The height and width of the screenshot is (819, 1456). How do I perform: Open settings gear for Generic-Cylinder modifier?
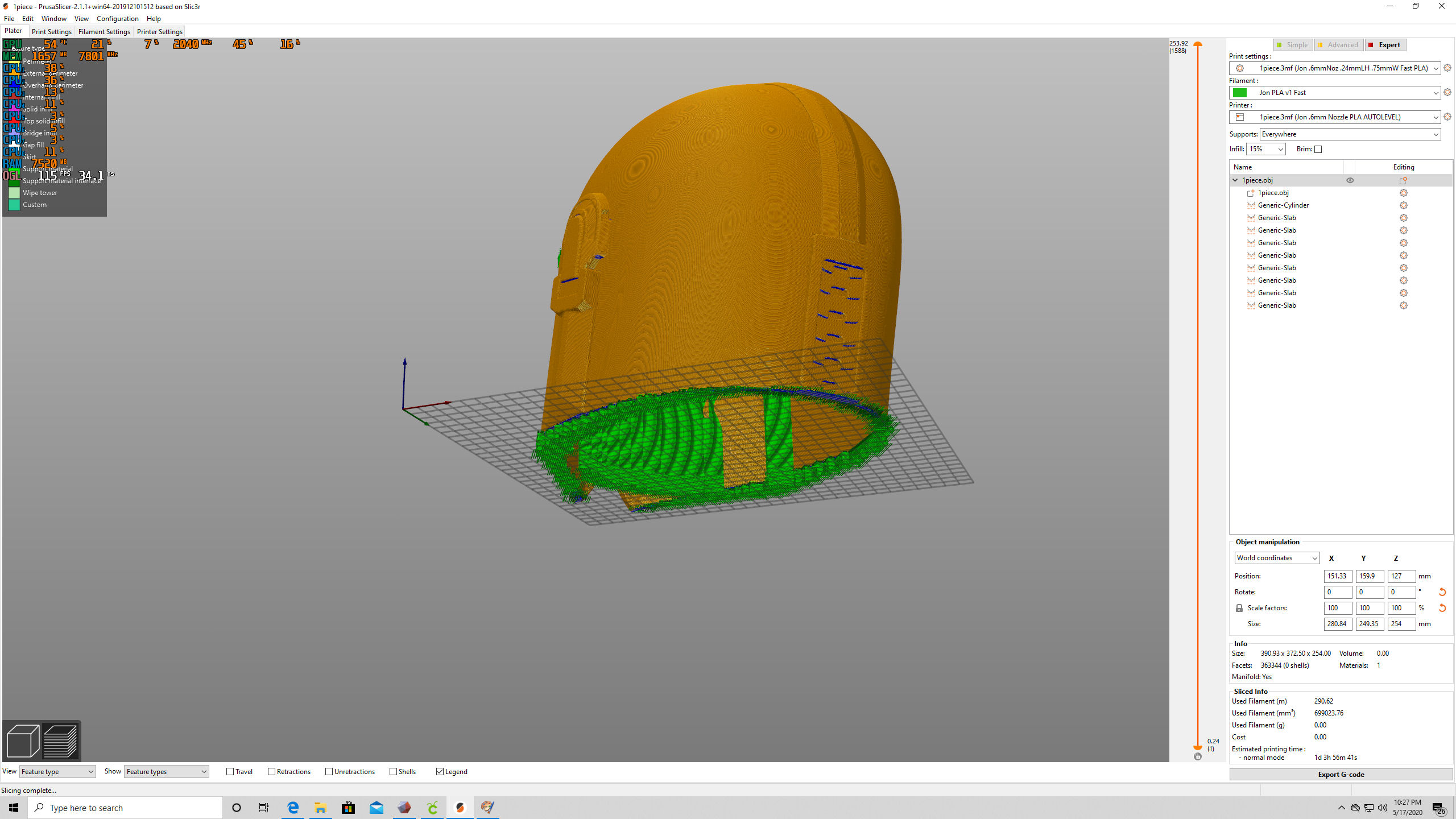pyautogui.click(x=1404, y=205)
